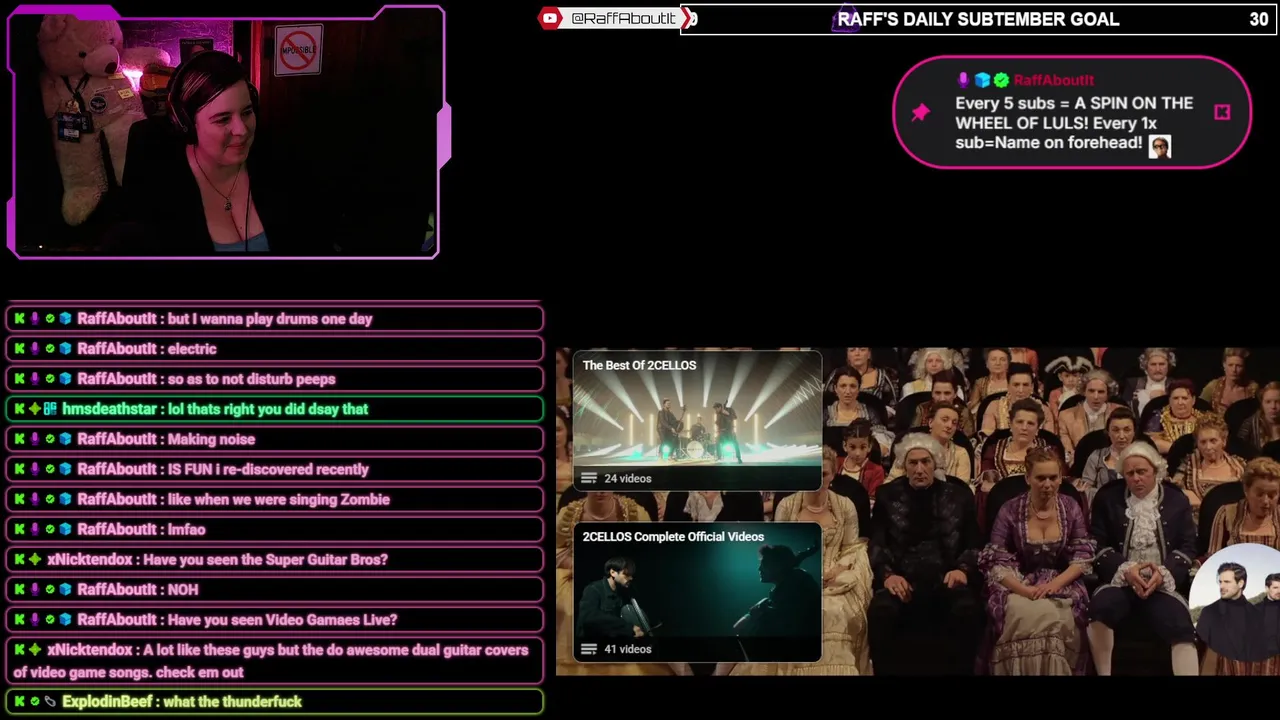The height and width of the screenshot is (720, 1280).
Task: Click message 'like when we were singing Zombie'
Action: click(x=279, y=499)
